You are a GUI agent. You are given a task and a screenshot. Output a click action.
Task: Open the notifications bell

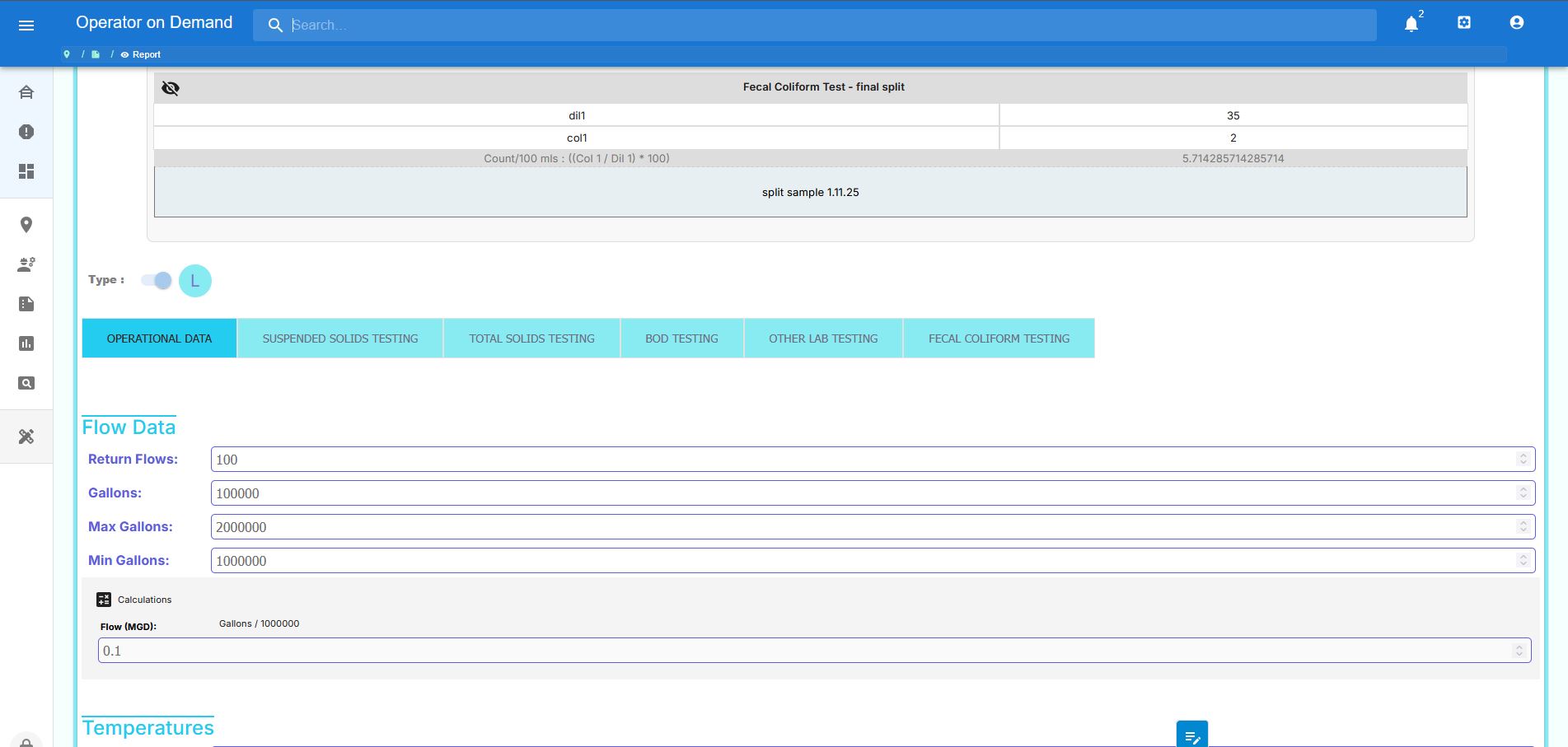tap(1411, 24)
